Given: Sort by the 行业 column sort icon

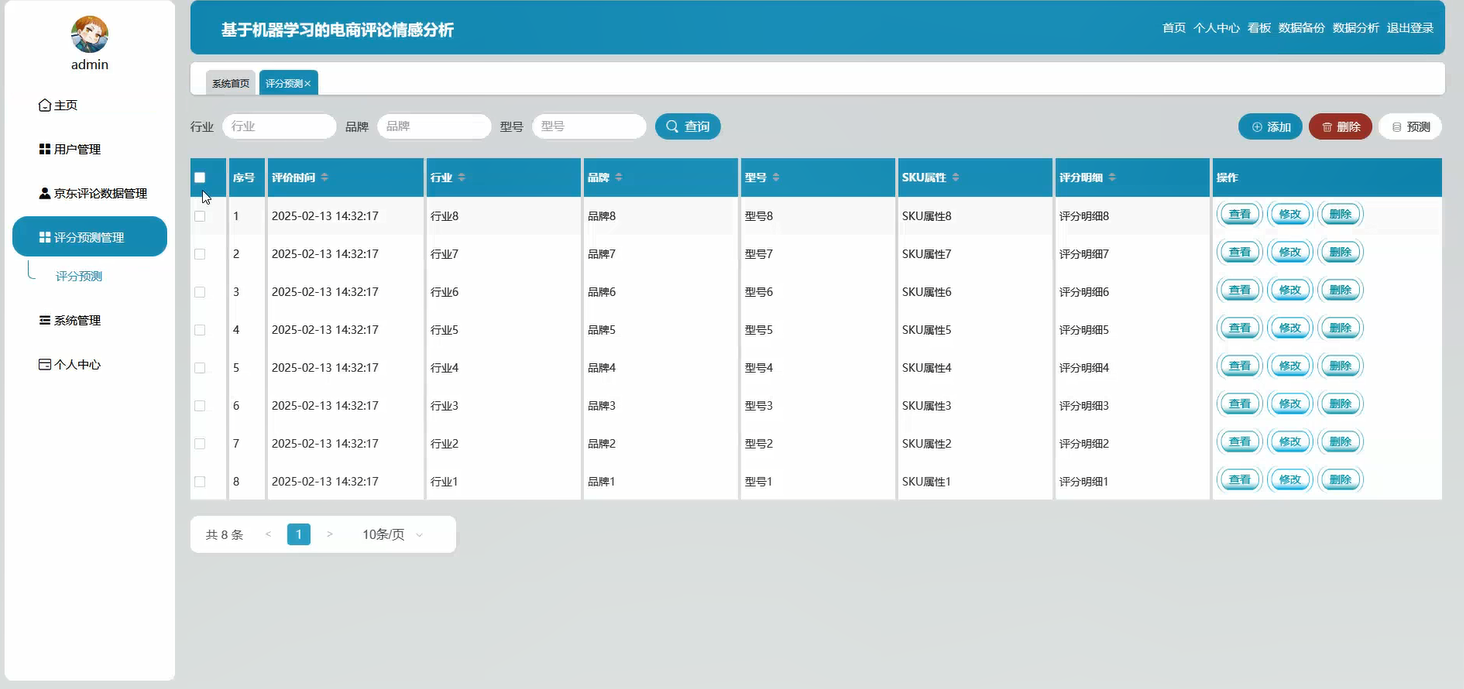Looking at the screenshot, I should click(461, 177).
